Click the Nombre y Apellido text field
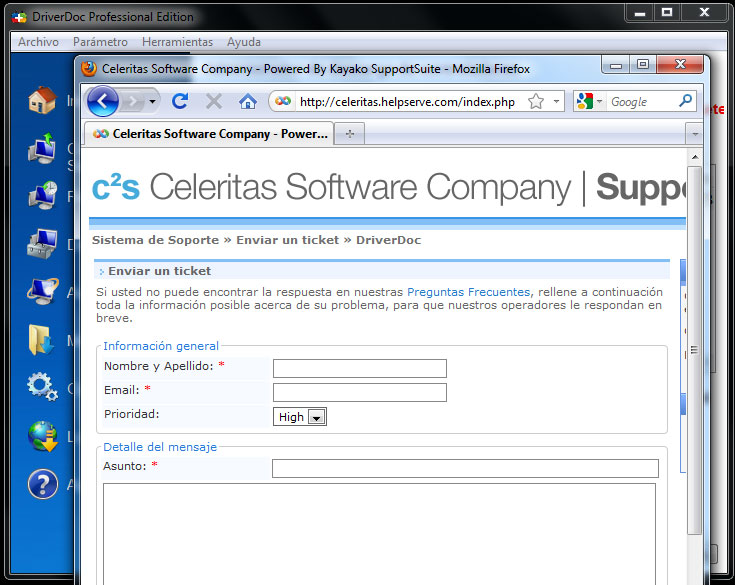The height and width of the screenshot is (585, 735). point(359,368)
